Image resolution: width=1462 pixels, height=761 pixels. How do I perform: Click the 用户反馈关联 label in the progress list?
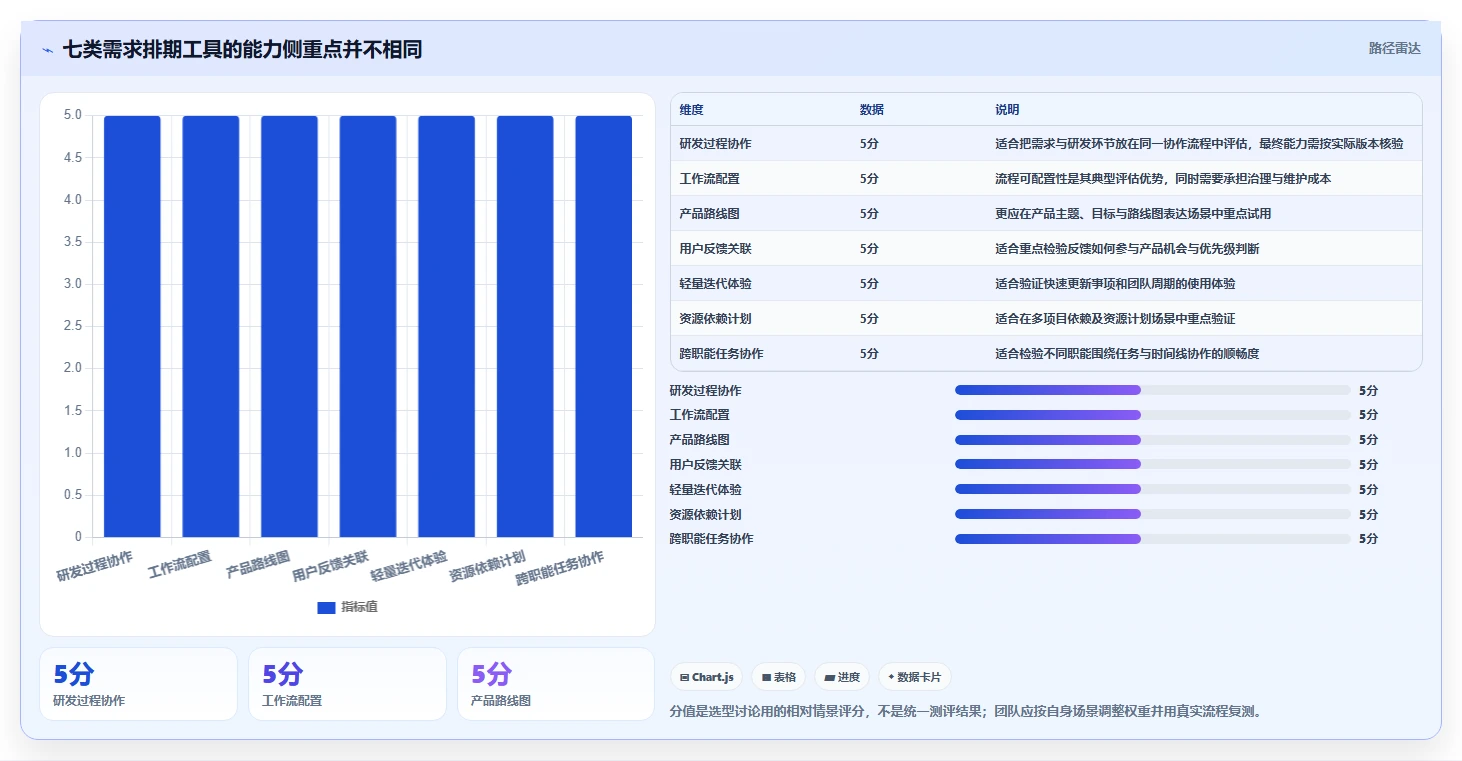click(706, 465)
